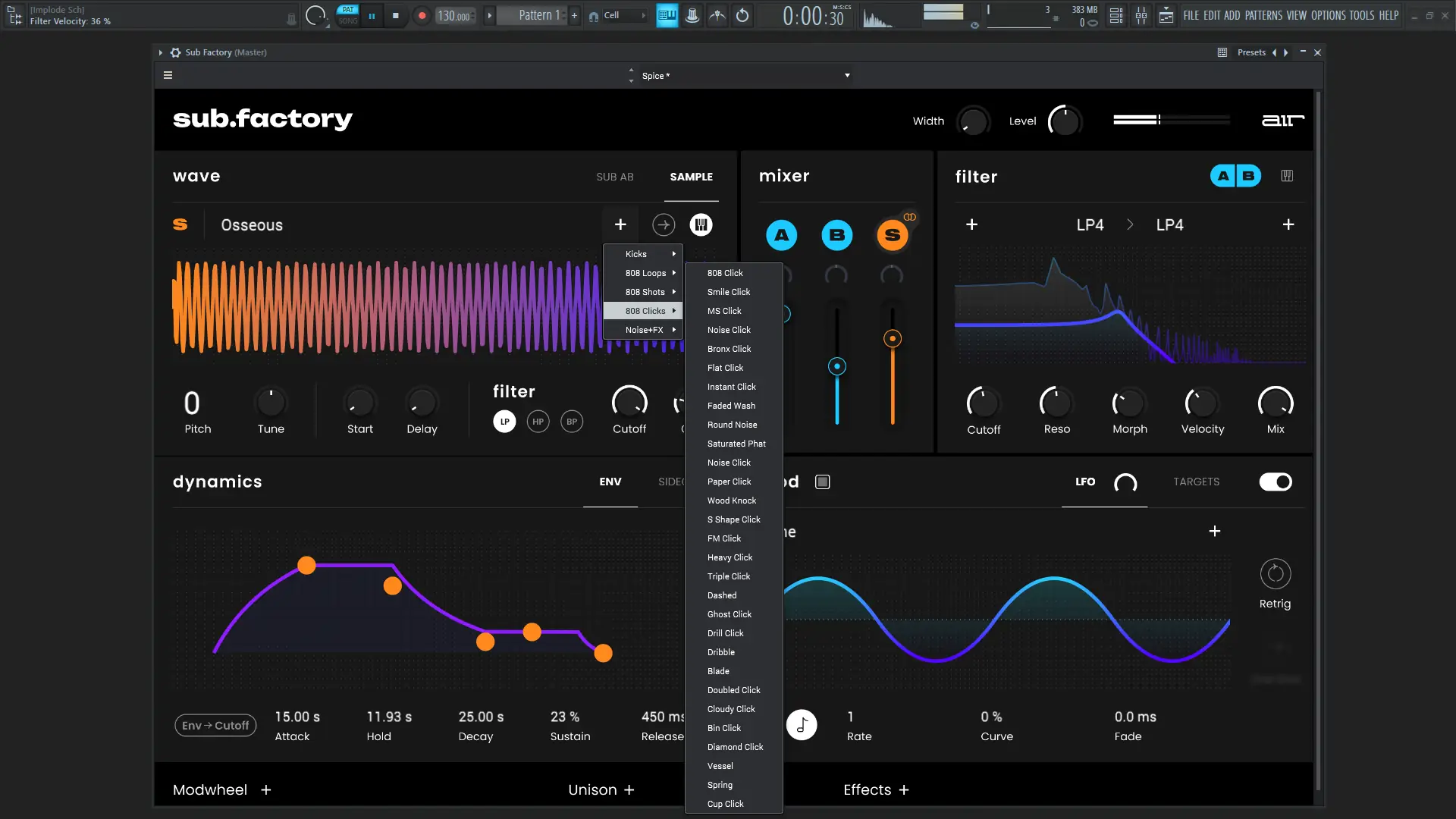The height and width of the screenshot is (819, 1456).
Task: Select the HP filter type button
Action: [538, 422]
